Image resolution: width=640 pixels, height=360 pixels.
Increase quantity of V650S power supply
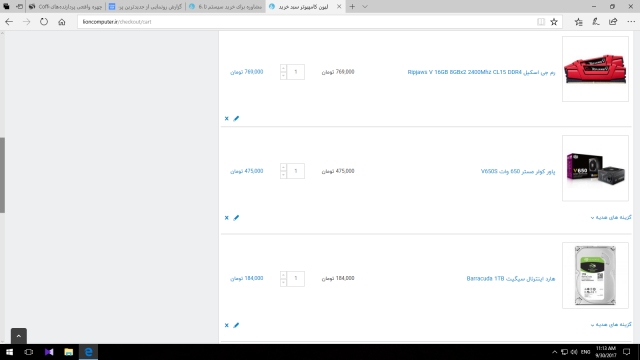coord(283,167)
